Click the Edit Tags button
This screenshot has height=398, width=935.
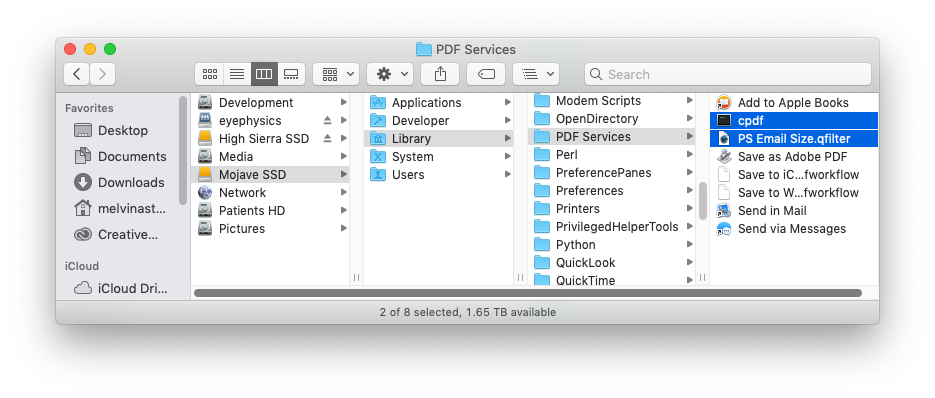486,74
